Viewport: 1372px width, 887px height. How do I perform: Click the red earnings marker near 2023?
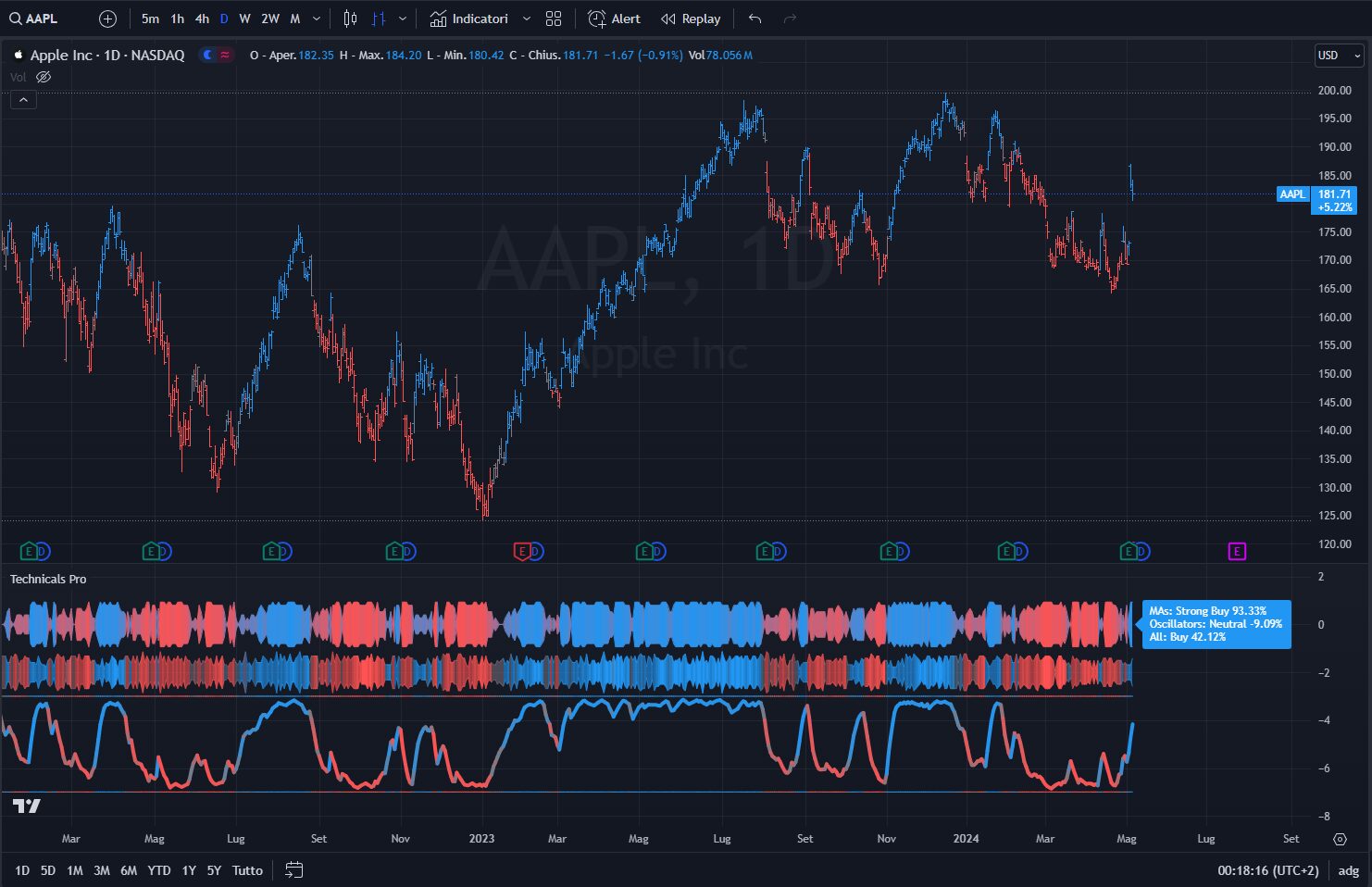pos(521,552)
